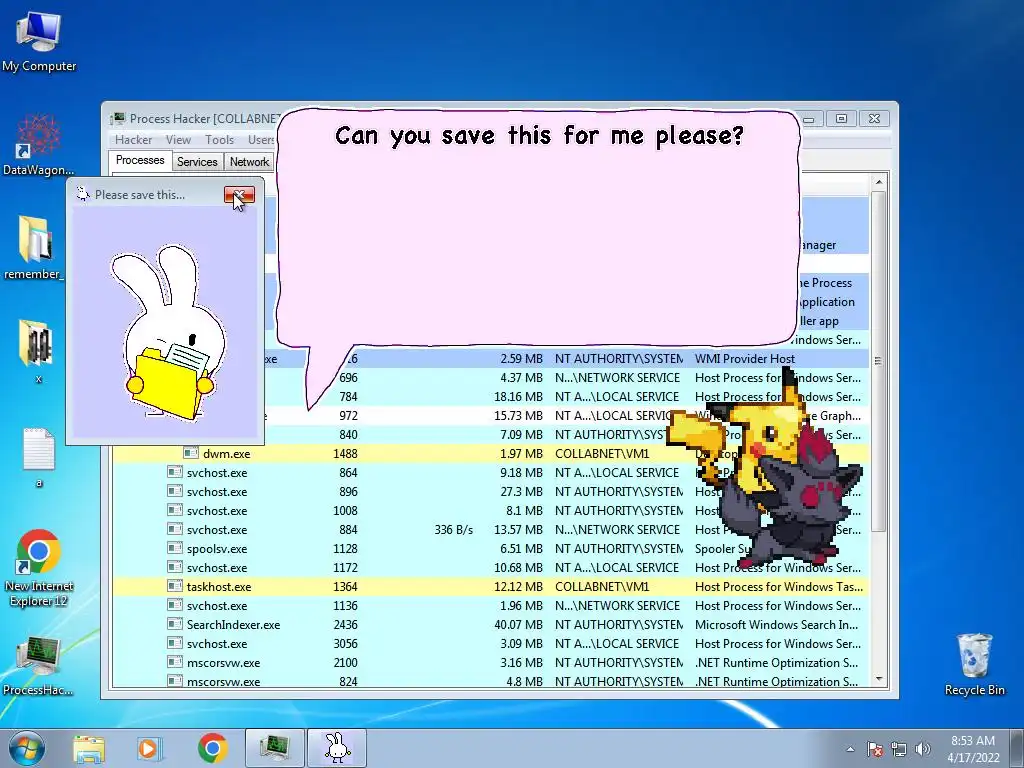Switch to the Services tab
1024x768 pixels.
coord(197,161)
